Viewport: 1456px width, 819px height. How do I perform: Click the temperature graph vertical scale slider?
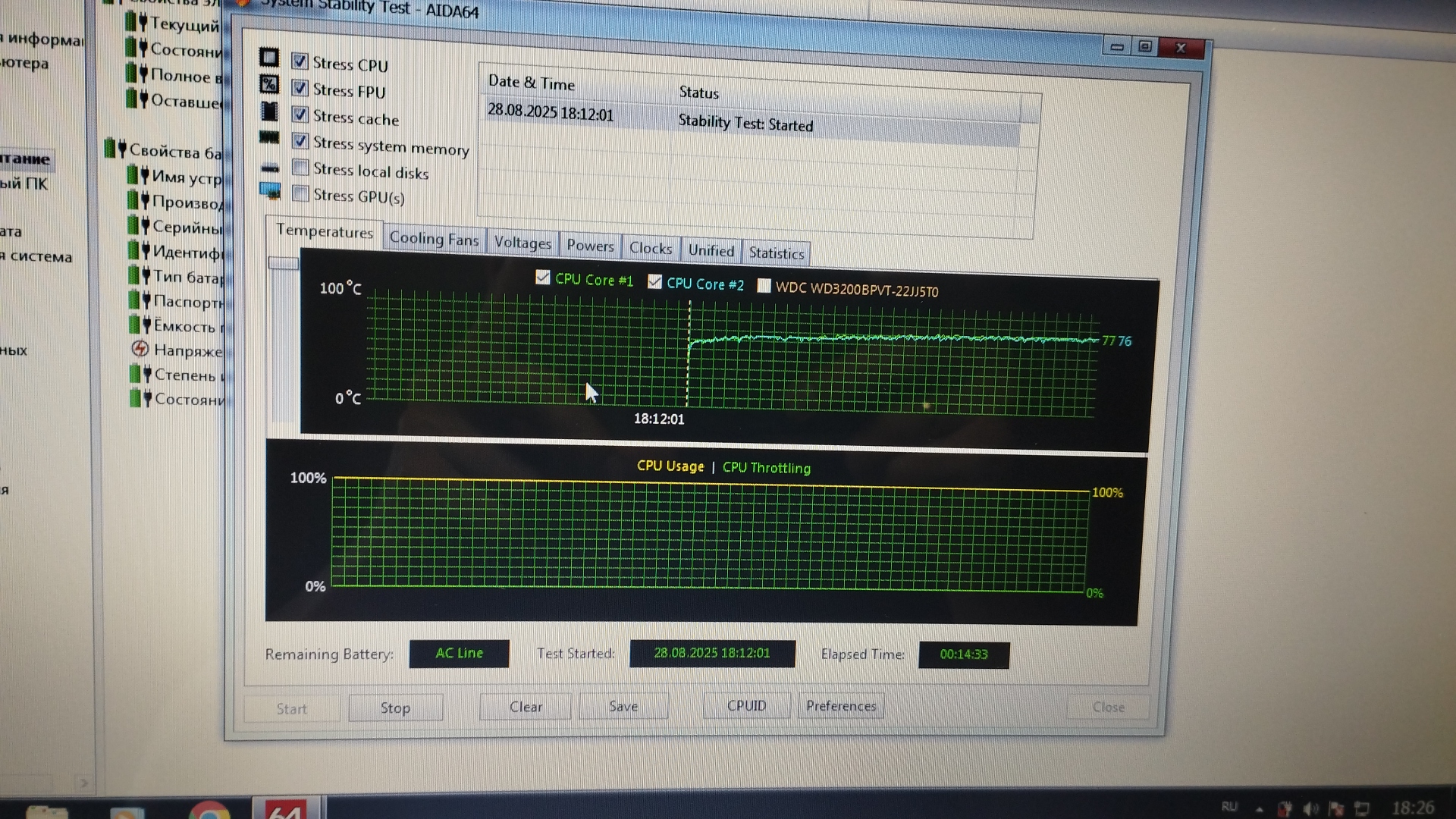coord(284,263)
